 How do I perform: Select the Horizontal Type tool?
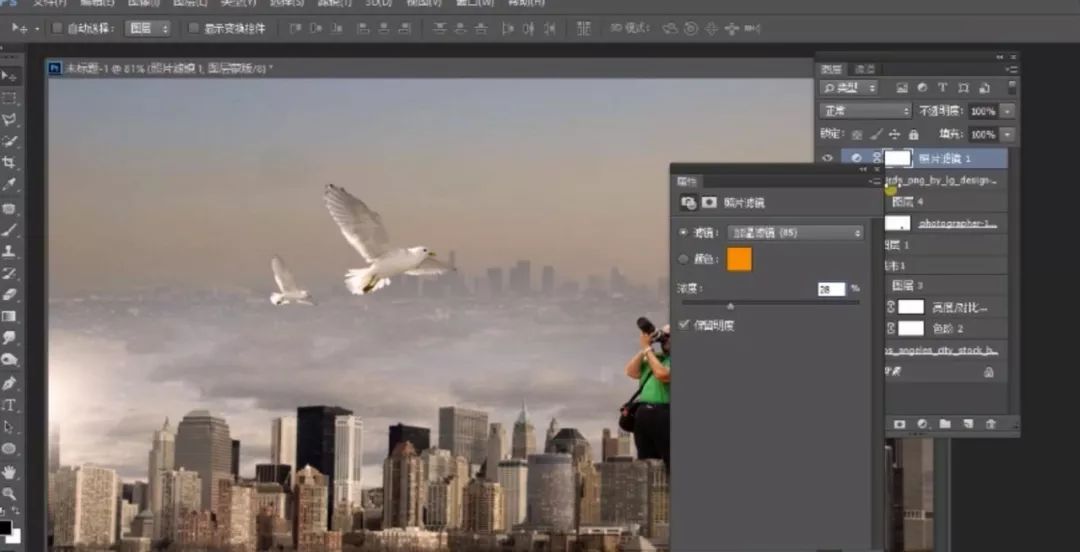coord(10,405)
